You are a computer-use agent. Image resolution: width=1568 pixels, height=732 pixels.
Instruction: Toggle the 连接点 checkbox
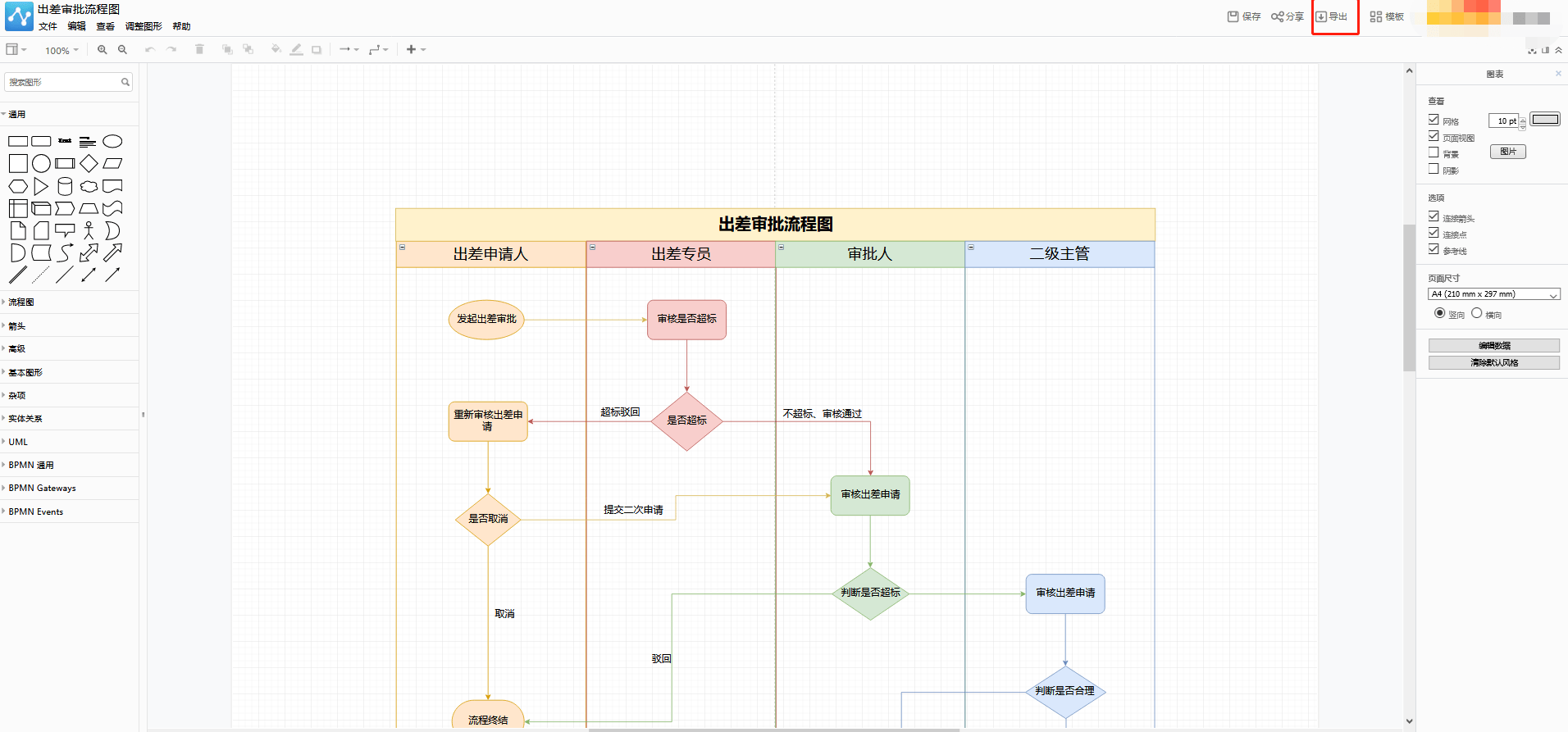point(1434,233)
